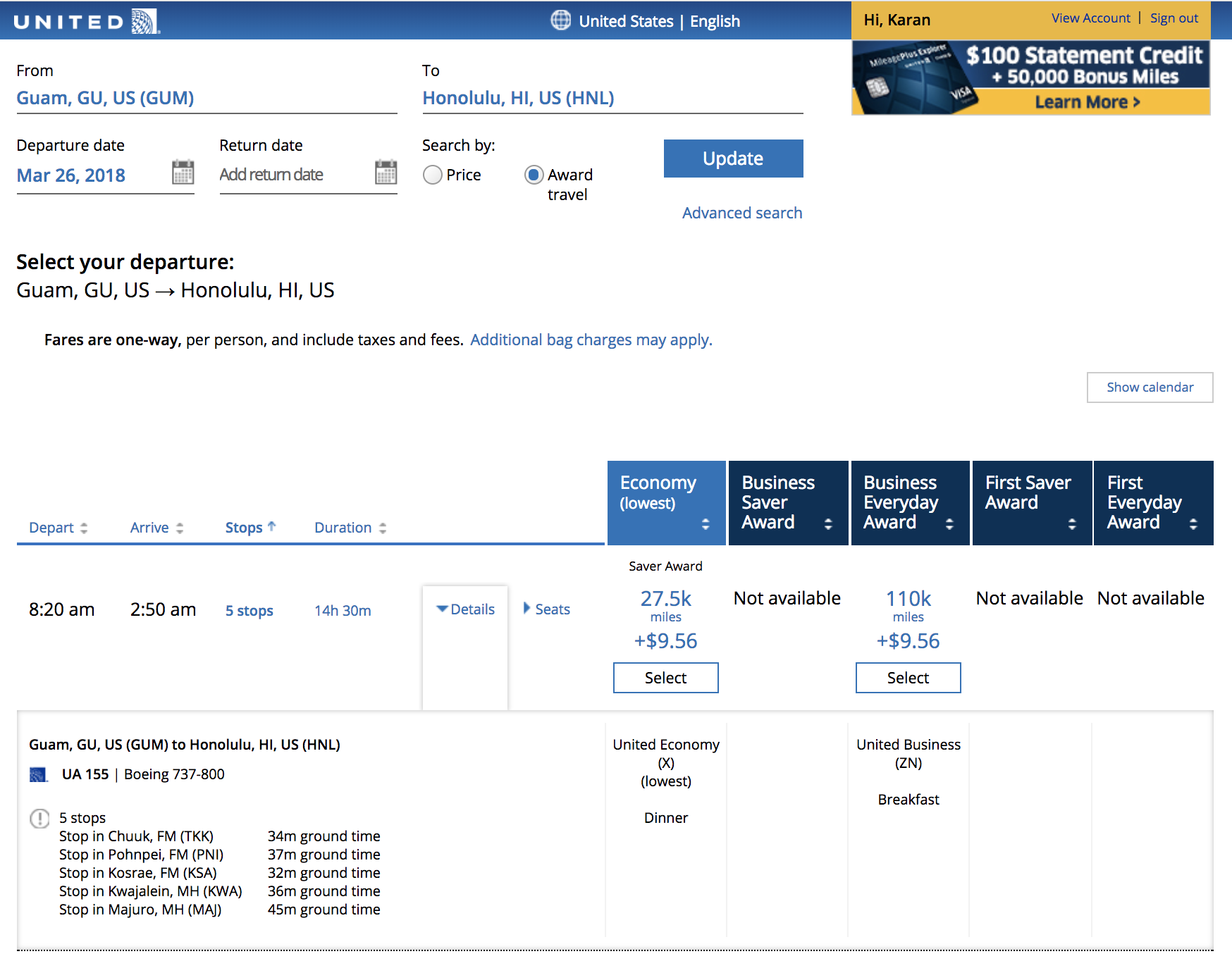The height and width of the screenshot is (961, 1232).
Task: Click the stops warning info icon
Action: [x=39, y=819]
